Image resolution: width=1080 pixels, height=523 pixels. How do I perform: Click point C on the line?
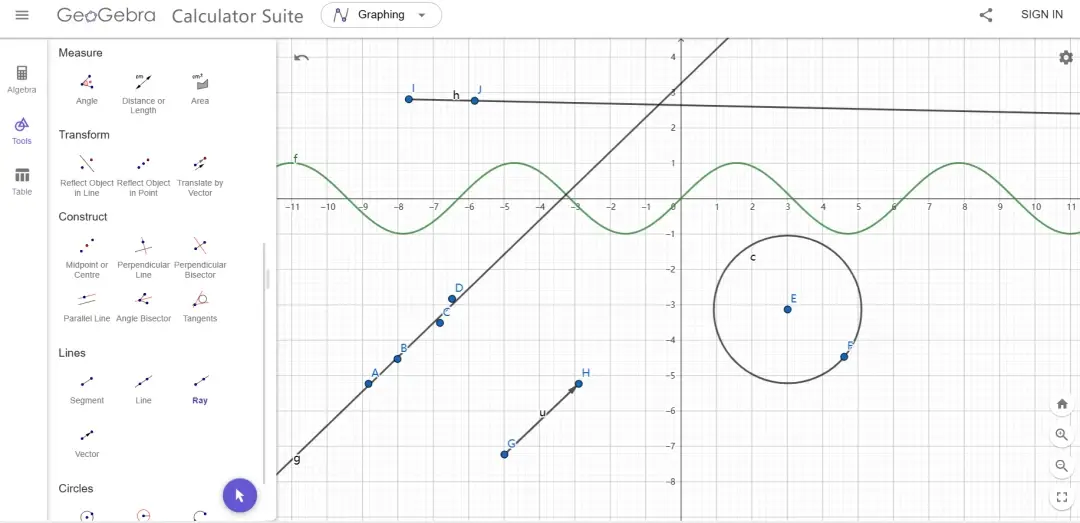click(439, 322)
